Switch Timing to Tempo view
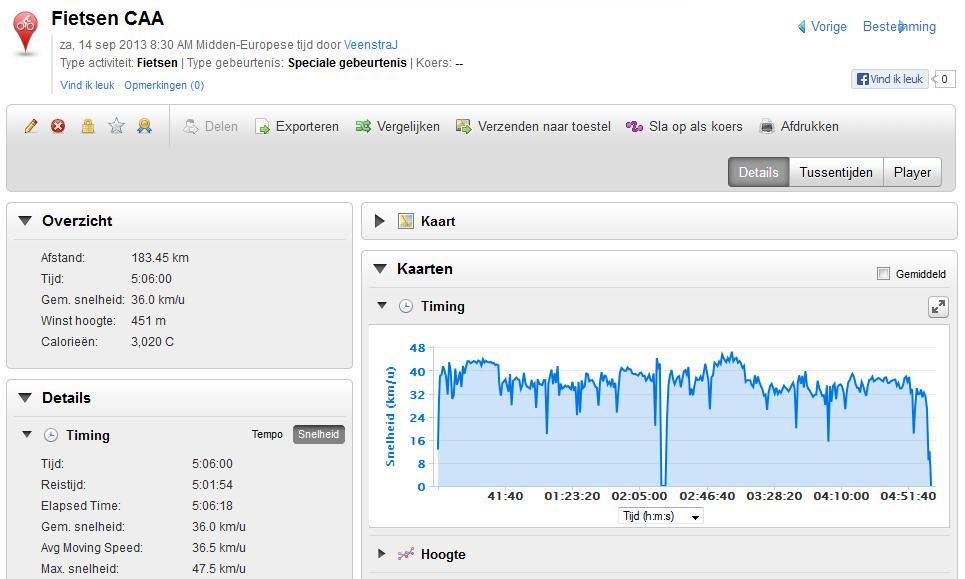 click(267, 434)
